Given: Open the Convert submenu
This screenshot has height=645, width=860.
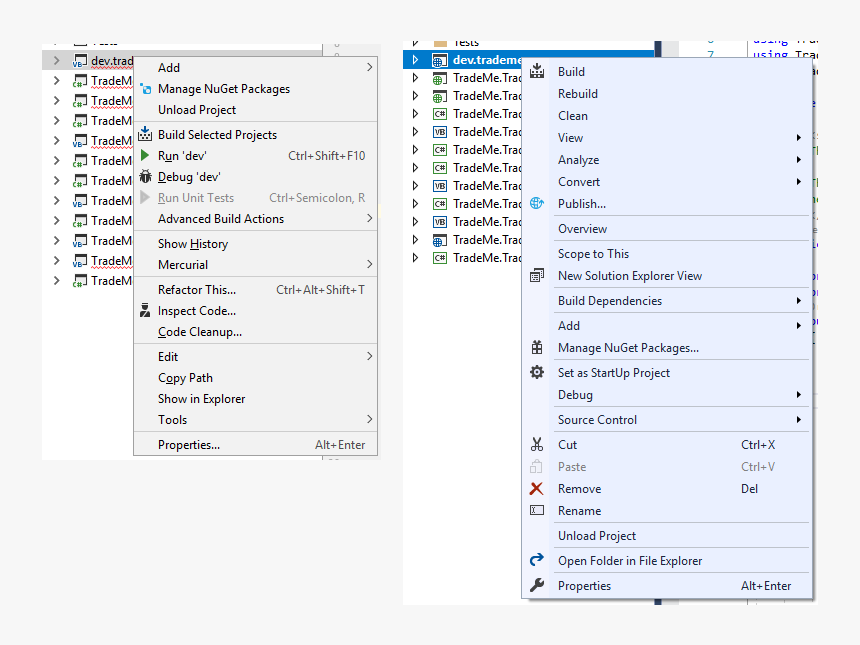Looking at the screenshot, I should 667,182.
